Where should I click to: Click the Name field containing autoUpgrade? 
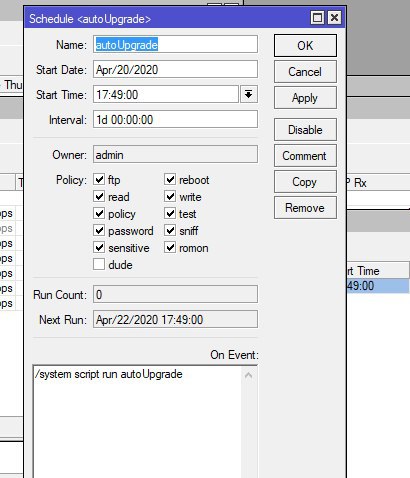click(x=175, y=44)
